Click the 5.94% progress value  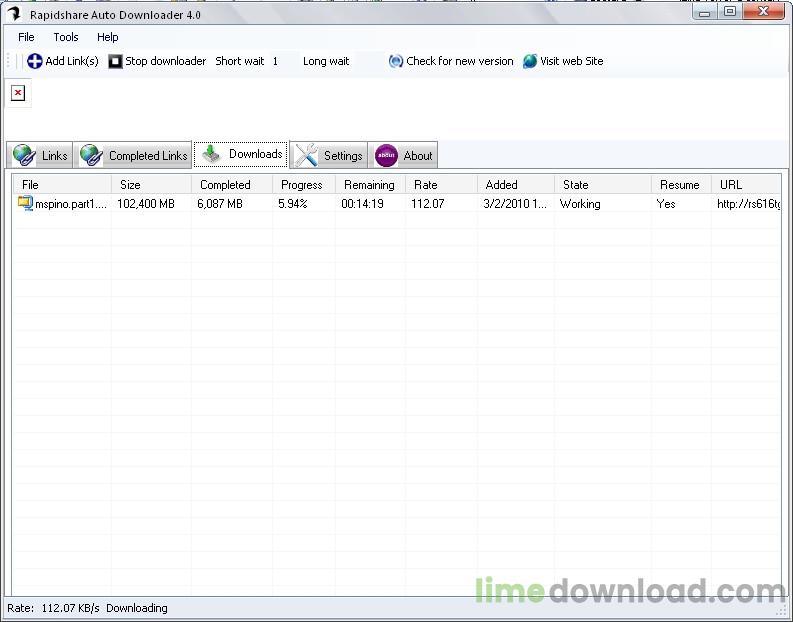click(x=293, y=204)
